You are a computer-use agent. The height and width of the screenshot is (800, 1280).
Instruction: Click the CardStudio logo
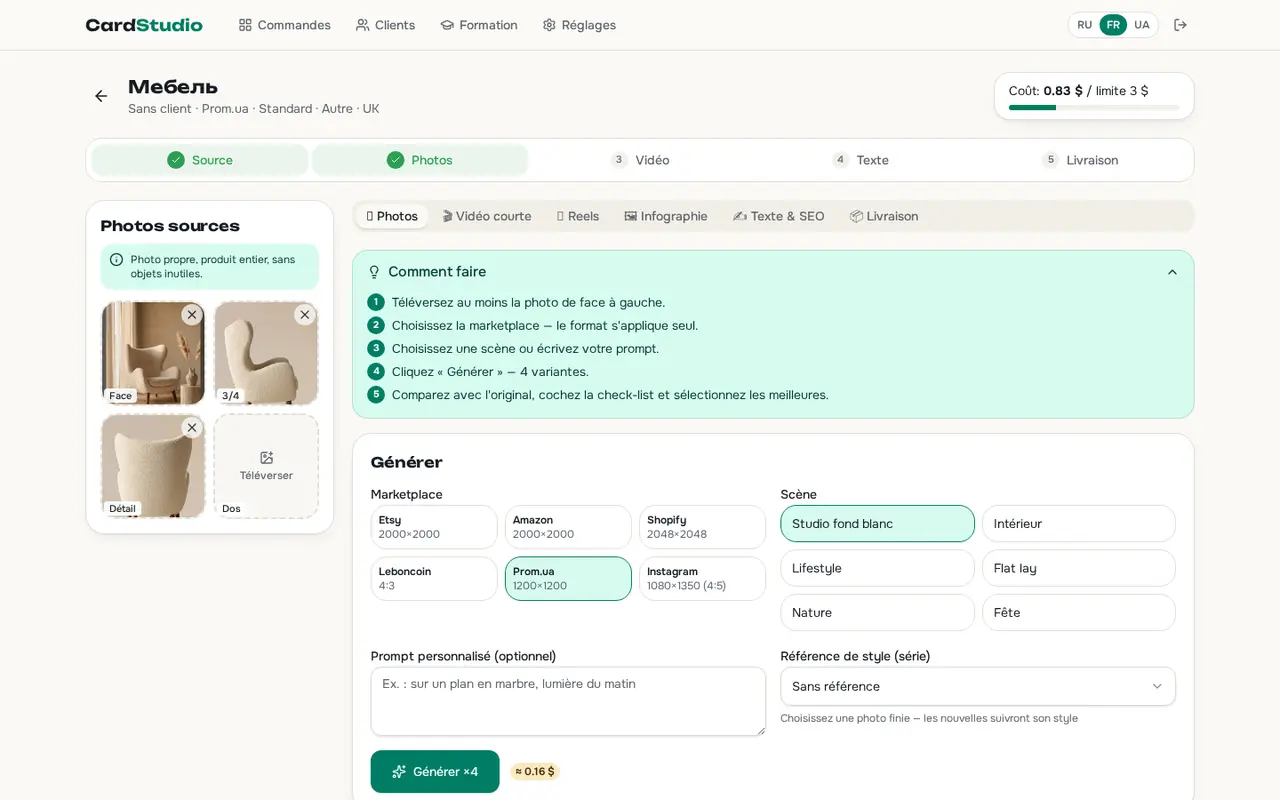click(x=144, y=25)
